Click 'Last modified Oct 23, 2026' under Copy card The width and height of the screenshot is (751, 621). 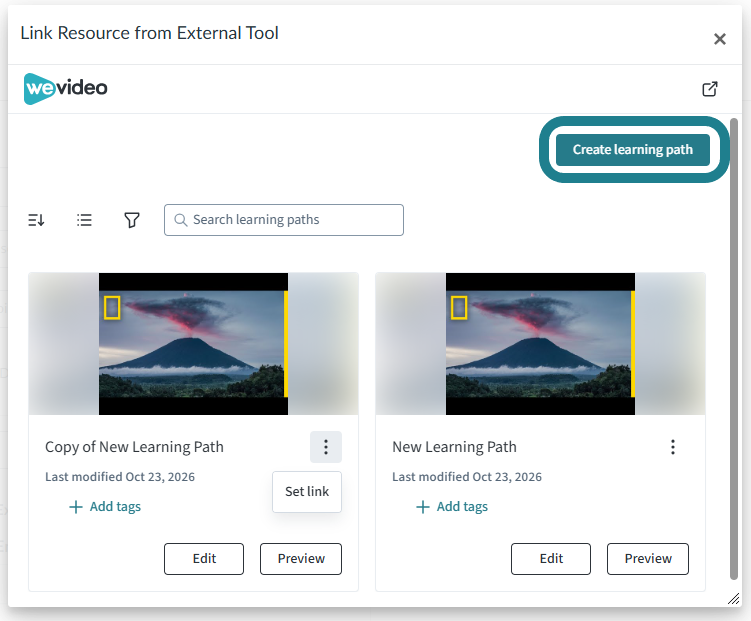pyautogui.click(x=120, y=477)
